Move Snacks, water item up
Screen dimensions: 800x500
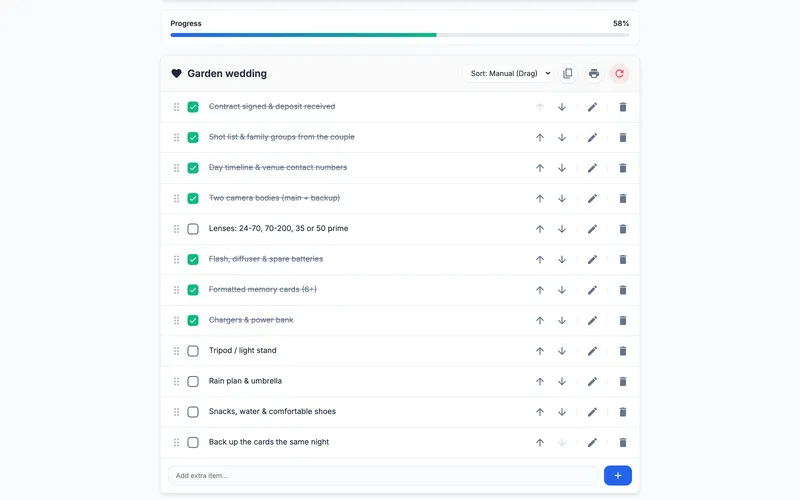tap(540, 412)
